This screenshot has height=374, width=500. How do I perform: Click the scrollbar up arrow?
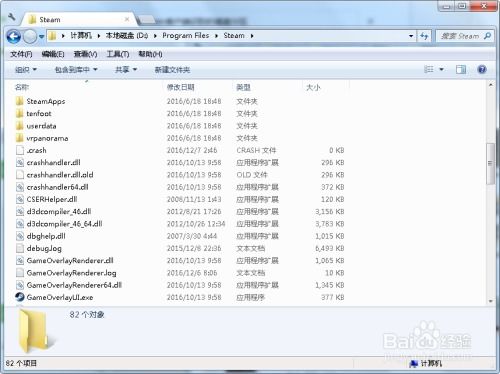[x=490, y=85]
